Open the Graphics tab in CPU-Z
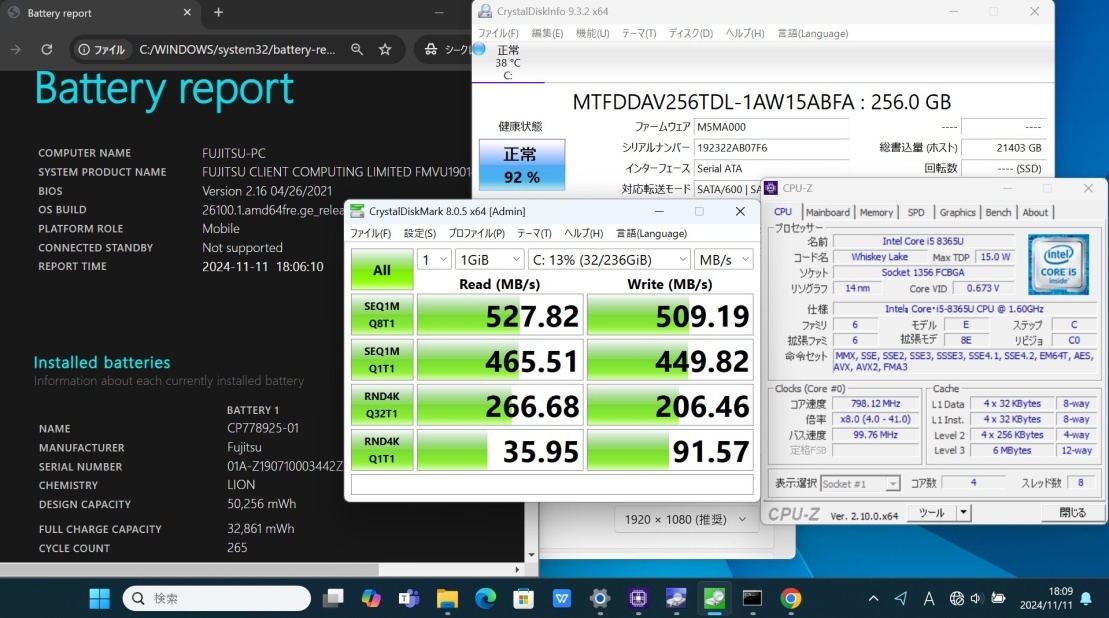This screenshot has height=618, width=1109. [x=958, y=212]
